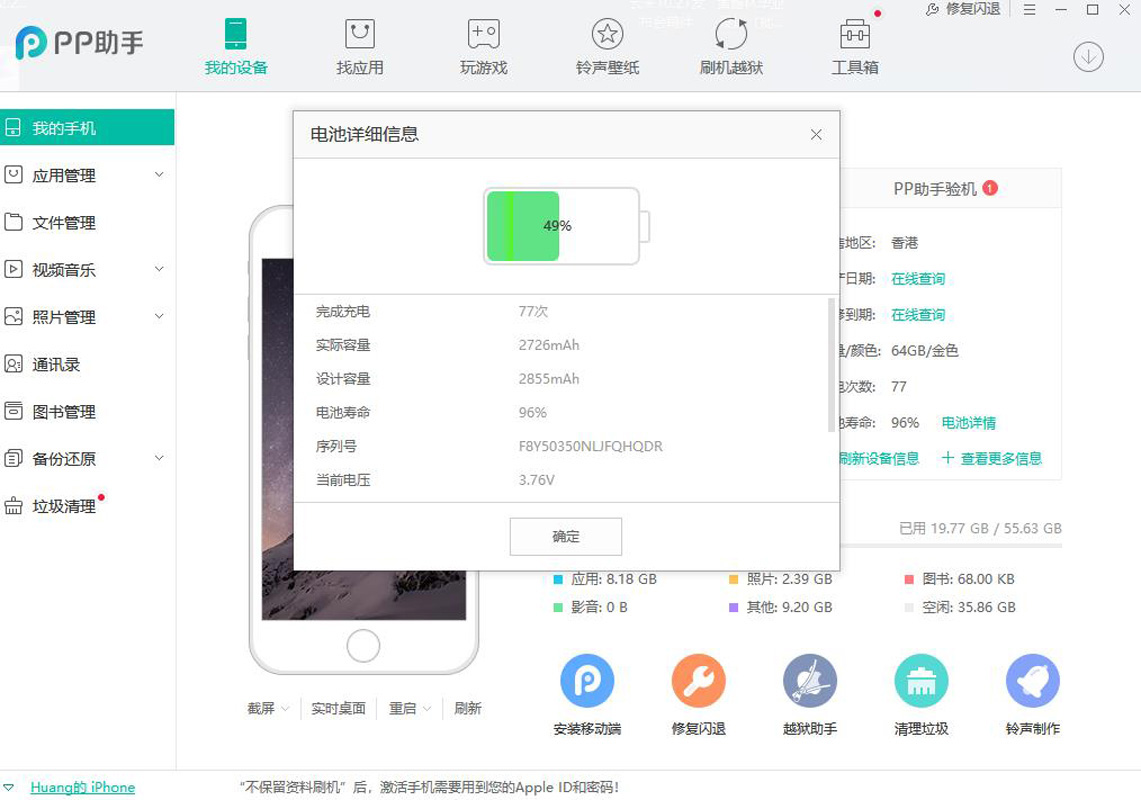Click the storage usage bar
This screenshot has width=1141, height=800.
[951, 544]
